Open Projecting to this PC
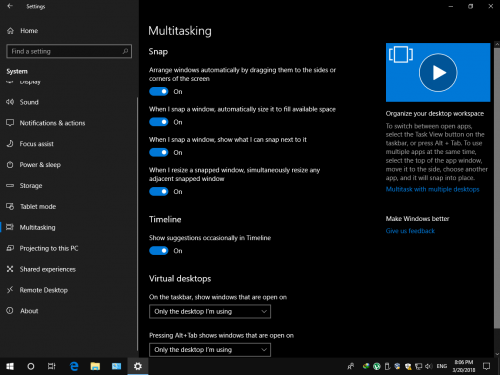The image size is (500, 375). [49, 248]
